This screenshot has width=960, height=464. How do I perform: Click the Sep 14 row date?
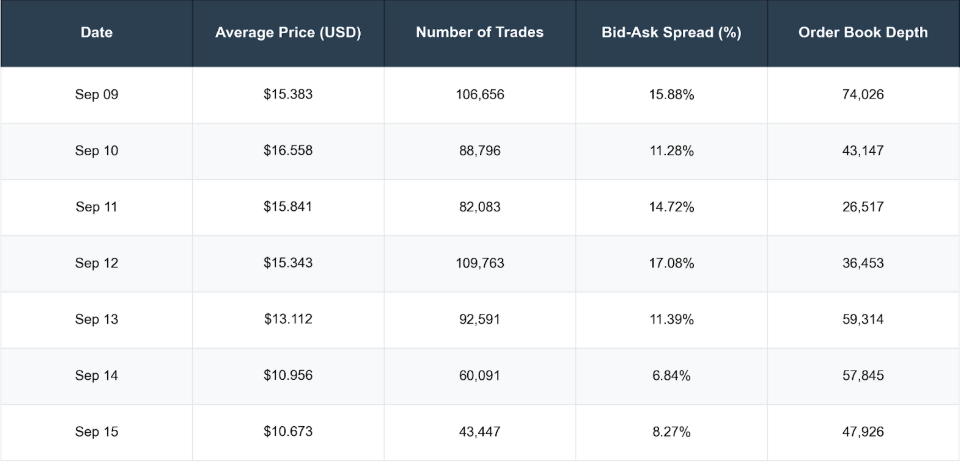[96, 376]
